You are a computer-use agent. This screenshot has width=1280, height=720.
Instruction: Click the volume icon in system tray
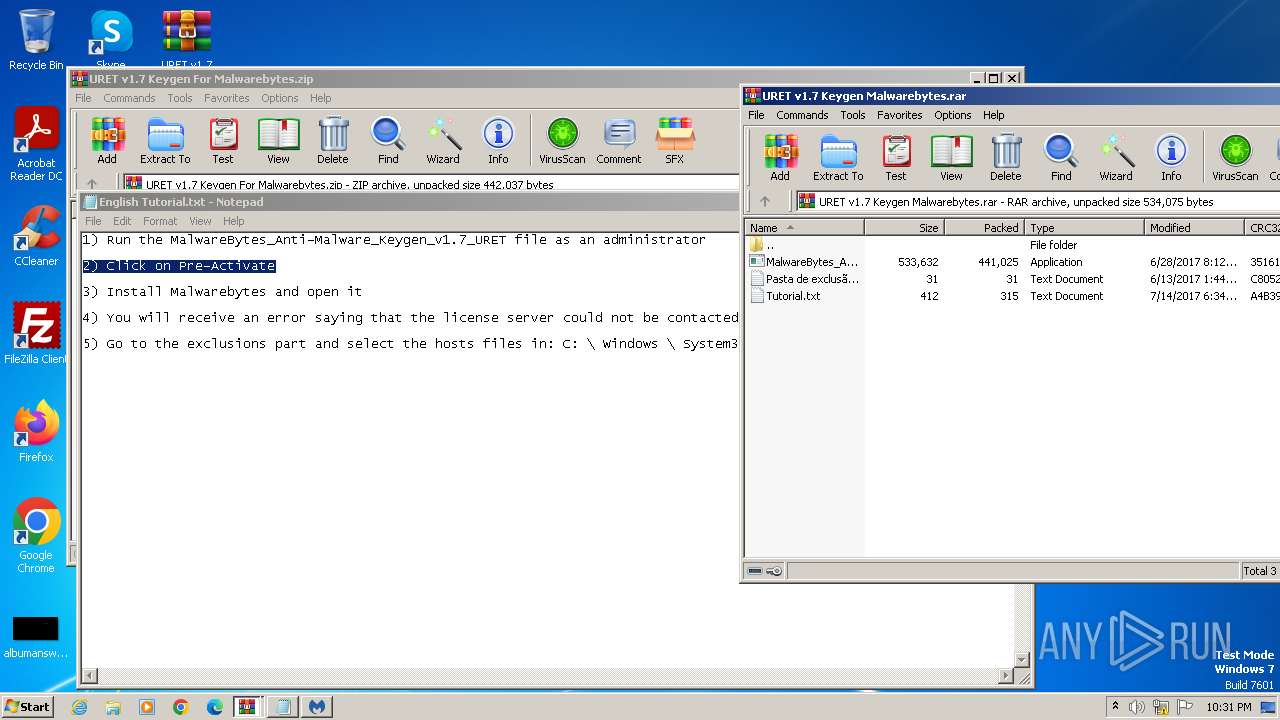(1137, 707)
